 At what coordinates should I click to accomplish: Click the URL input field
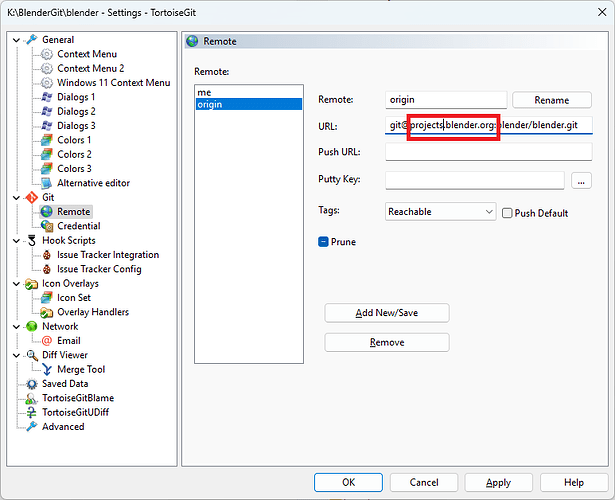pyautogui.click(x=489, y=125)
